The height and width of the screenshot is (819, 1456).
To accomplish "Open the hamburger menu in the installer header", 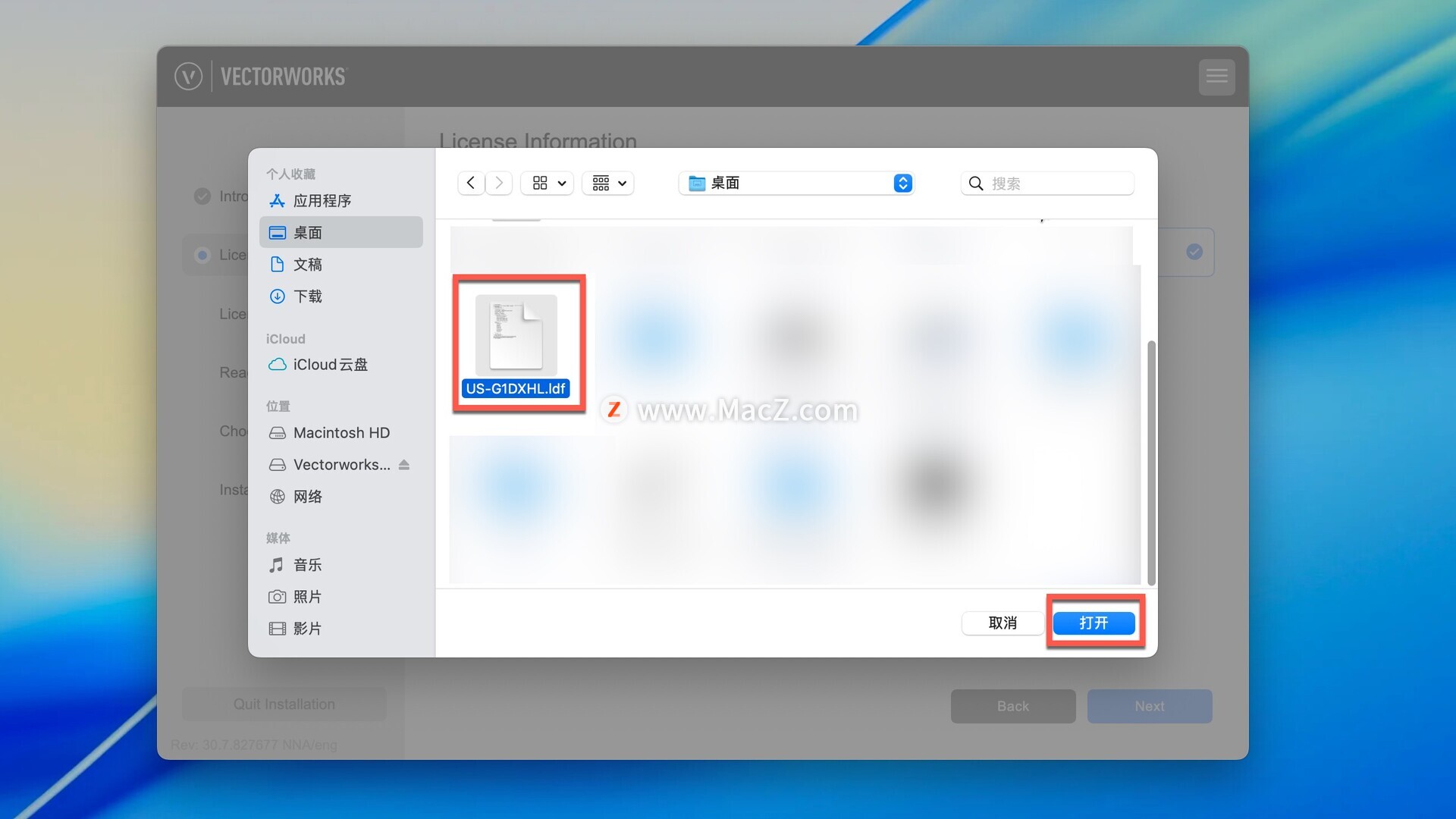I will tap(1216, 76).
